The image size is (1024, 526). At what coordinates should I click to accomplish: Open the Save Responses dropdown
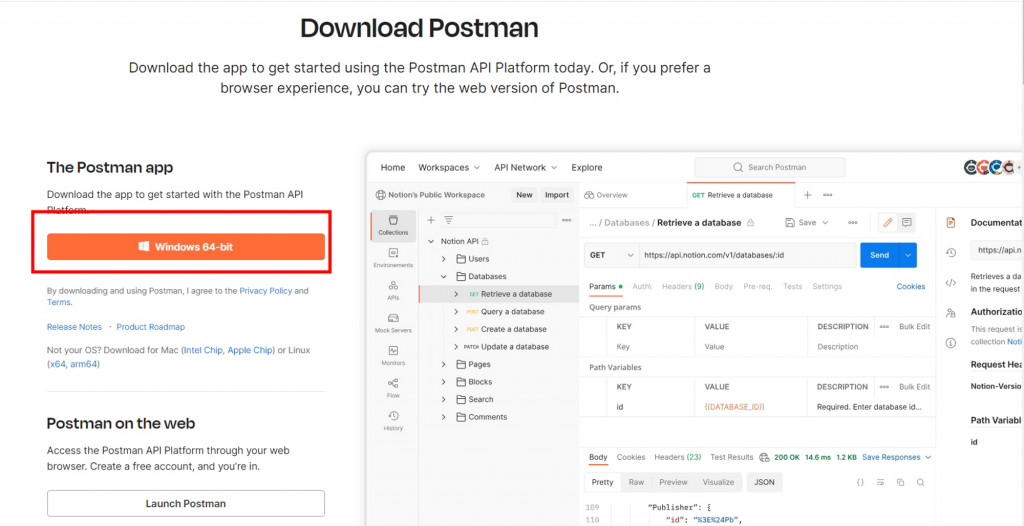[896, 457]
